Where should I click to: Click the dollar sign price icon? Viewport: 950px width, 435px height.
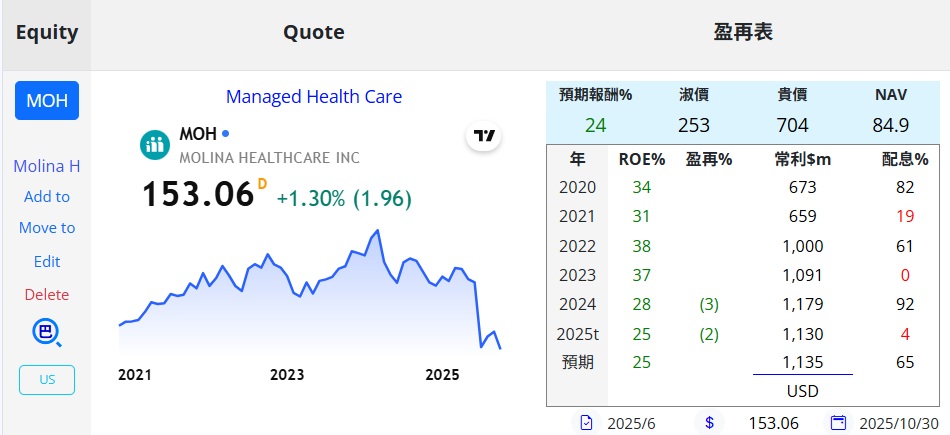[709, 423]
